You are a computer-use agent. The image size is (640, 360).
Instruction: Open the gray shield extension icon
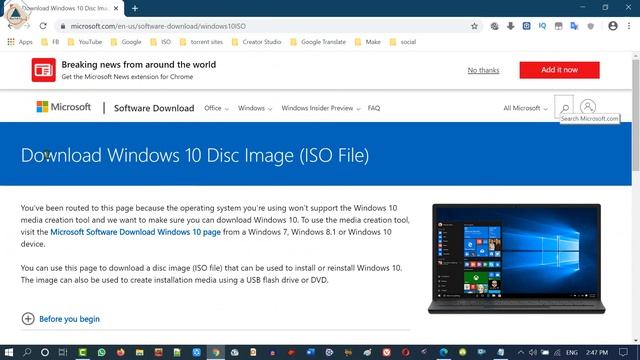click(590, 26)
